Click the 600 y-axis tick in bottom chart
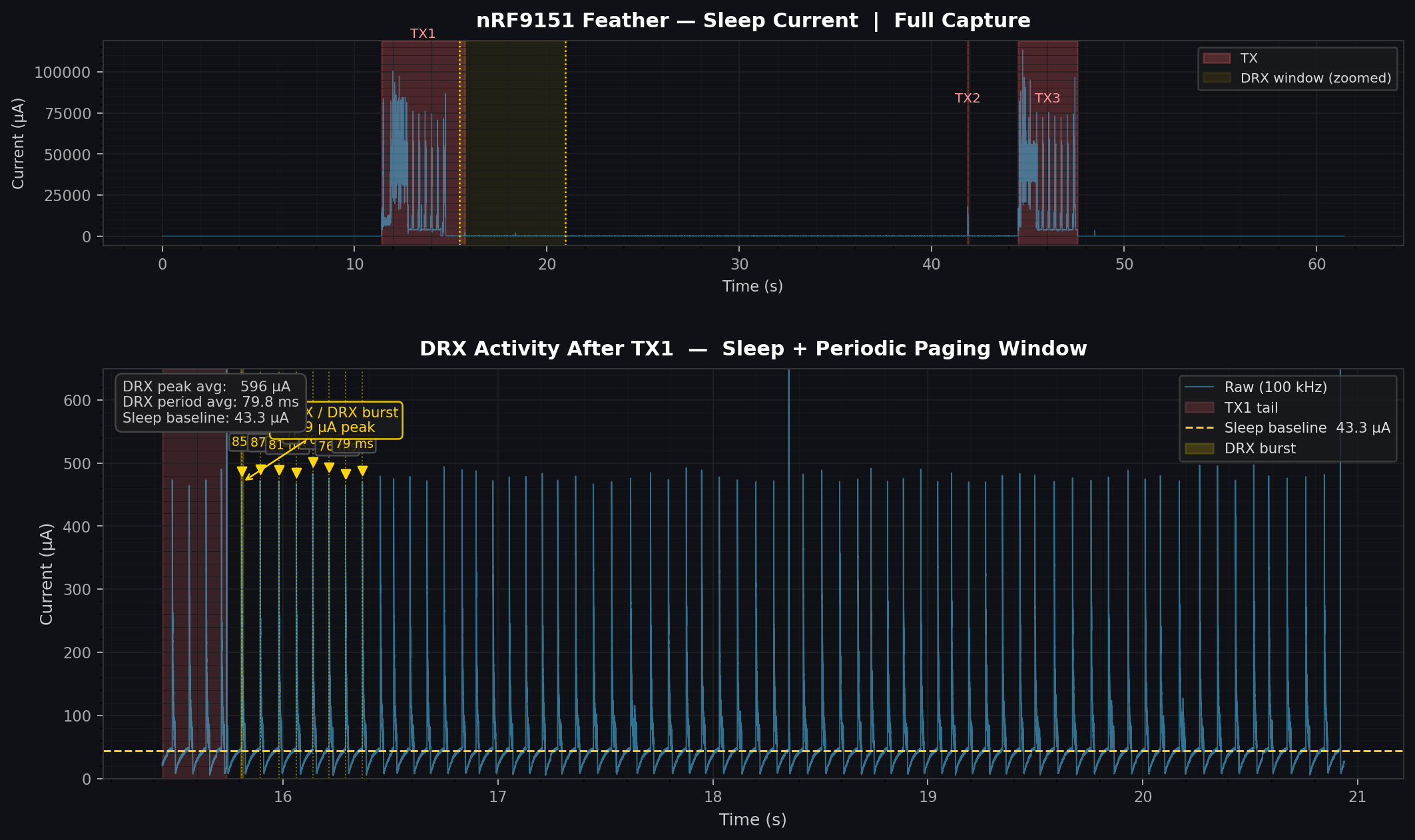The width and height of the screenshot is (1415, 840). click(77, 401)
